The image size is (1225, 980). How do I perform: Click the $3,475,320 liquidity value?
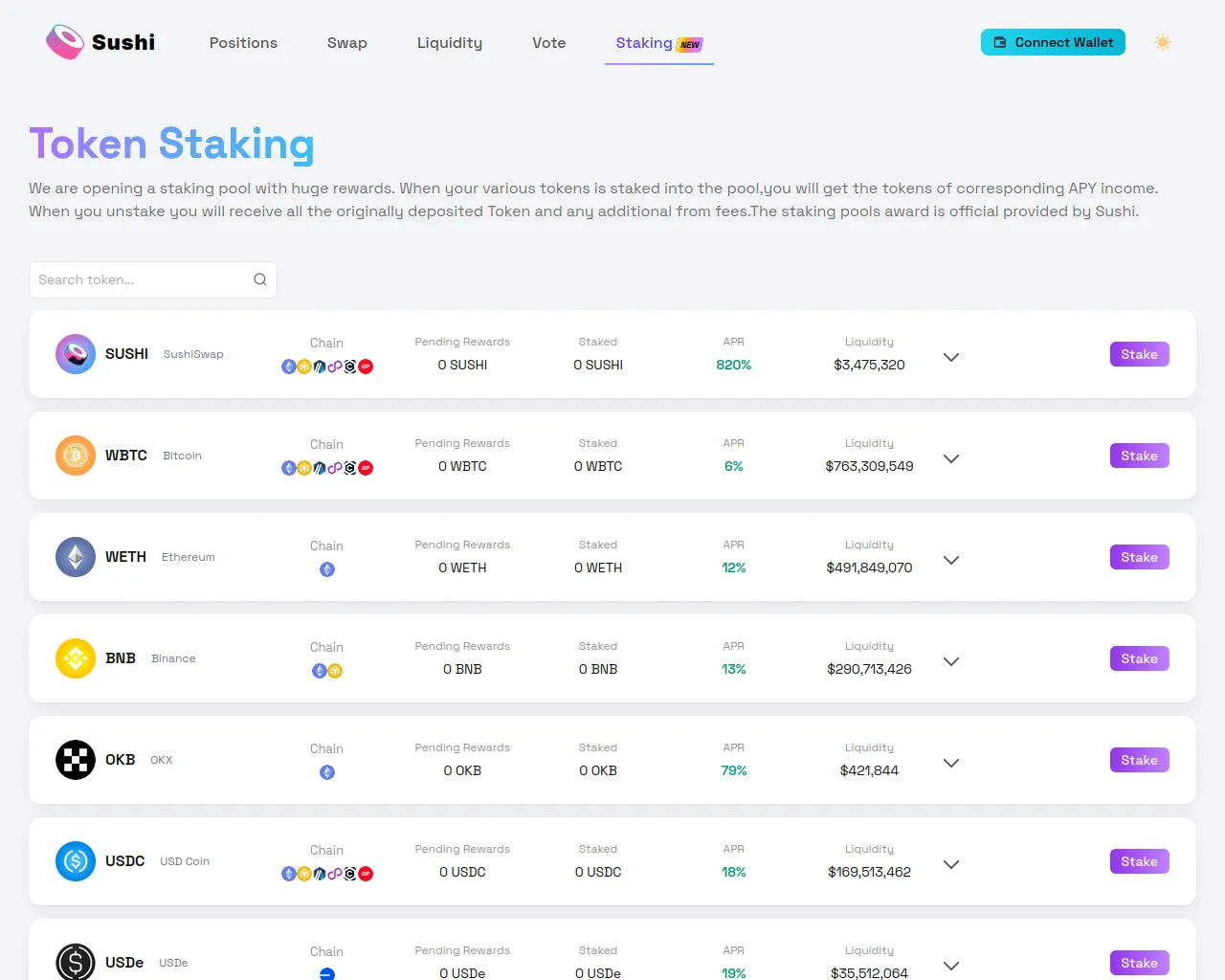(869, 365)
